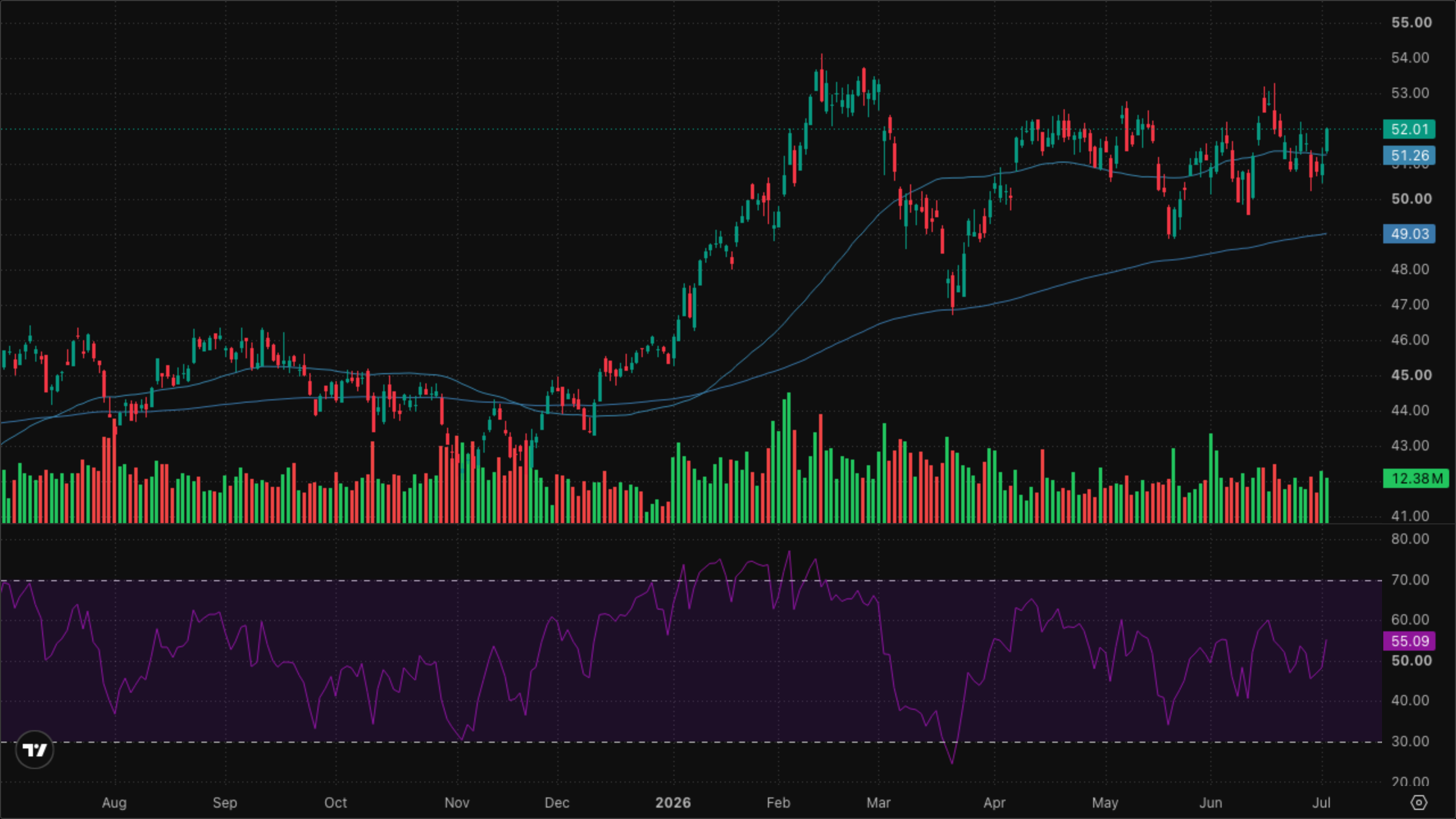
Task: Click the 53.00 price scale label
Action: [x=1410, y=93]
